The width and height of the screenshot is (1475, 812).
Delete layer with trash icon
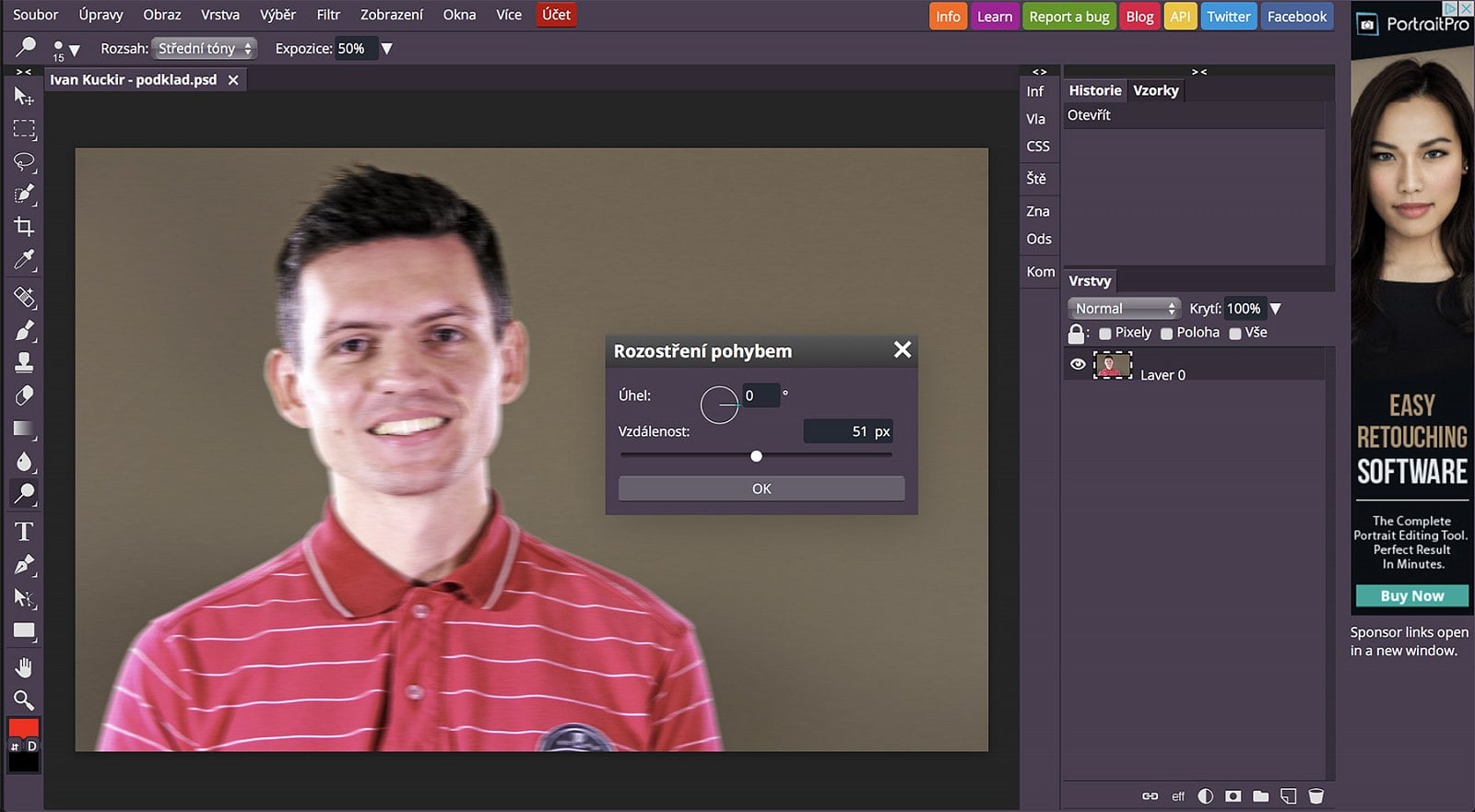[x=1316, y=796]
